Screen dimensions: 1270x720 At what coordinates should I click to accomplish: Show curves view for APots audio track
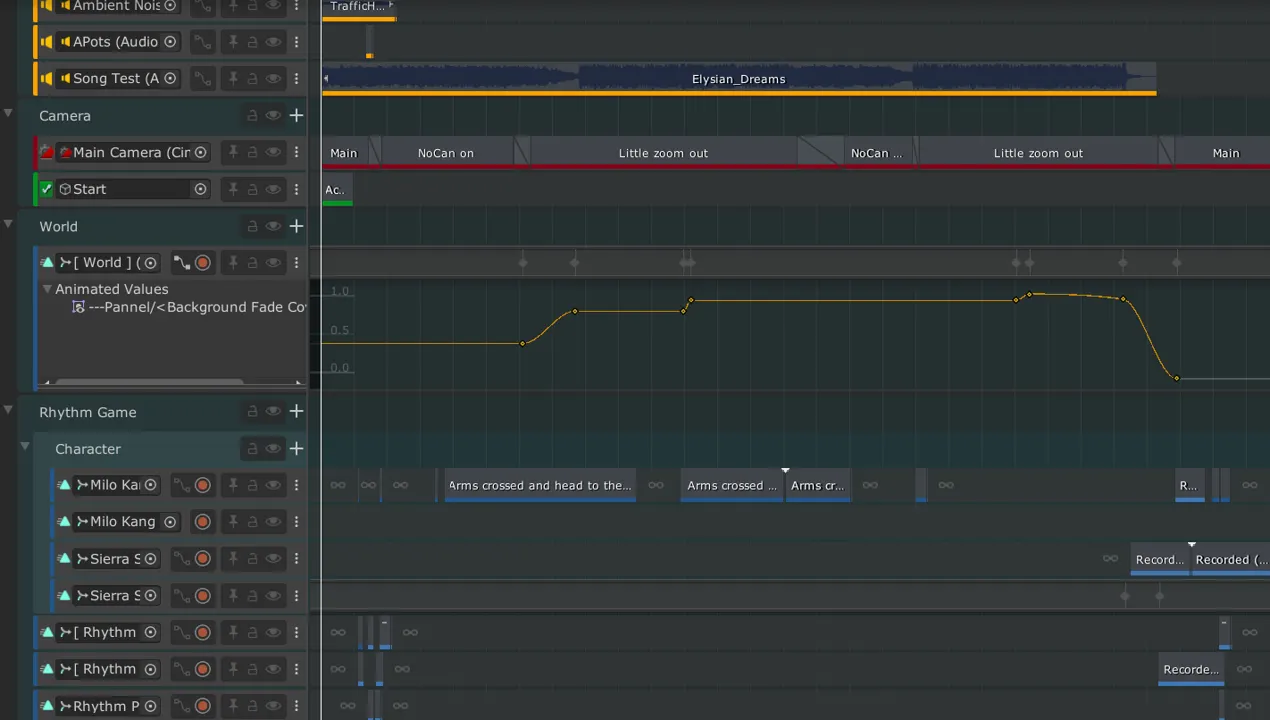(203, 42)
